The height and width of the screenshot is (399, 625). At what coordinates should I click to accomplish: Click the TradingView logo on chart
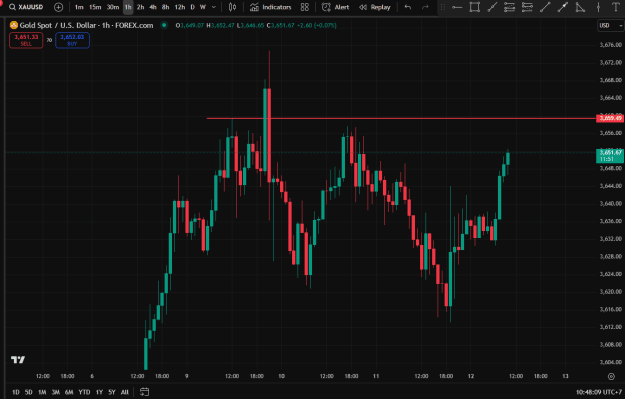click(x=18, y=360)
